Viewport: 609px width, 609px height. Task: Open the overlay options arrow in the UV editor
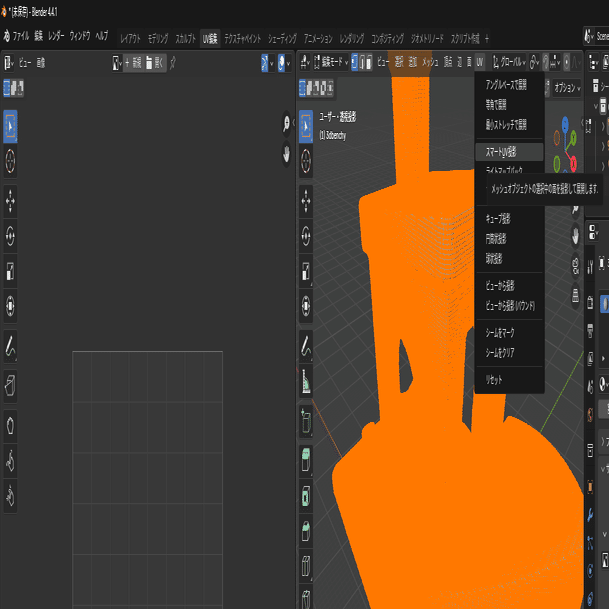click(x=288, y=63)
